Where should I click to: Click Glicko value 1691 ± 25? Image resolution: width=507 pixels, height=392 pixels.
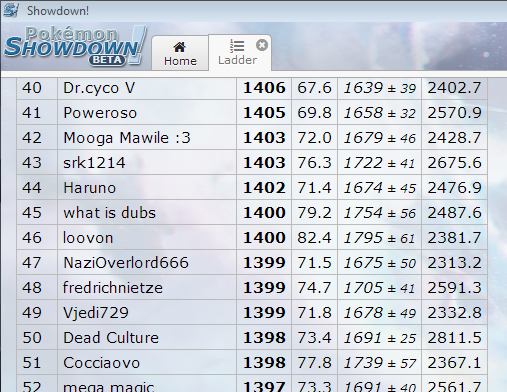pyautogui.click(x=379, y=338)
